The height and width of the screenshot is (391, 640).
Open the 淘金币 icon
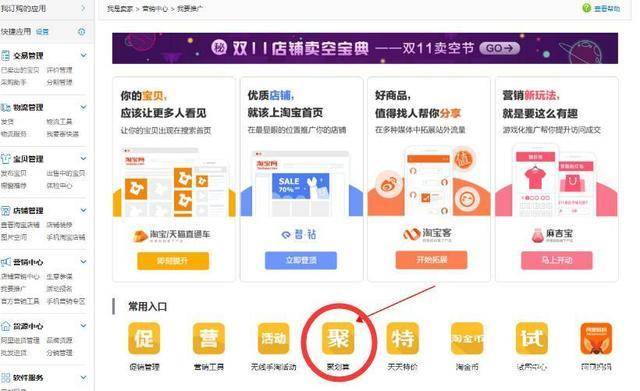[x=467, y=338]
